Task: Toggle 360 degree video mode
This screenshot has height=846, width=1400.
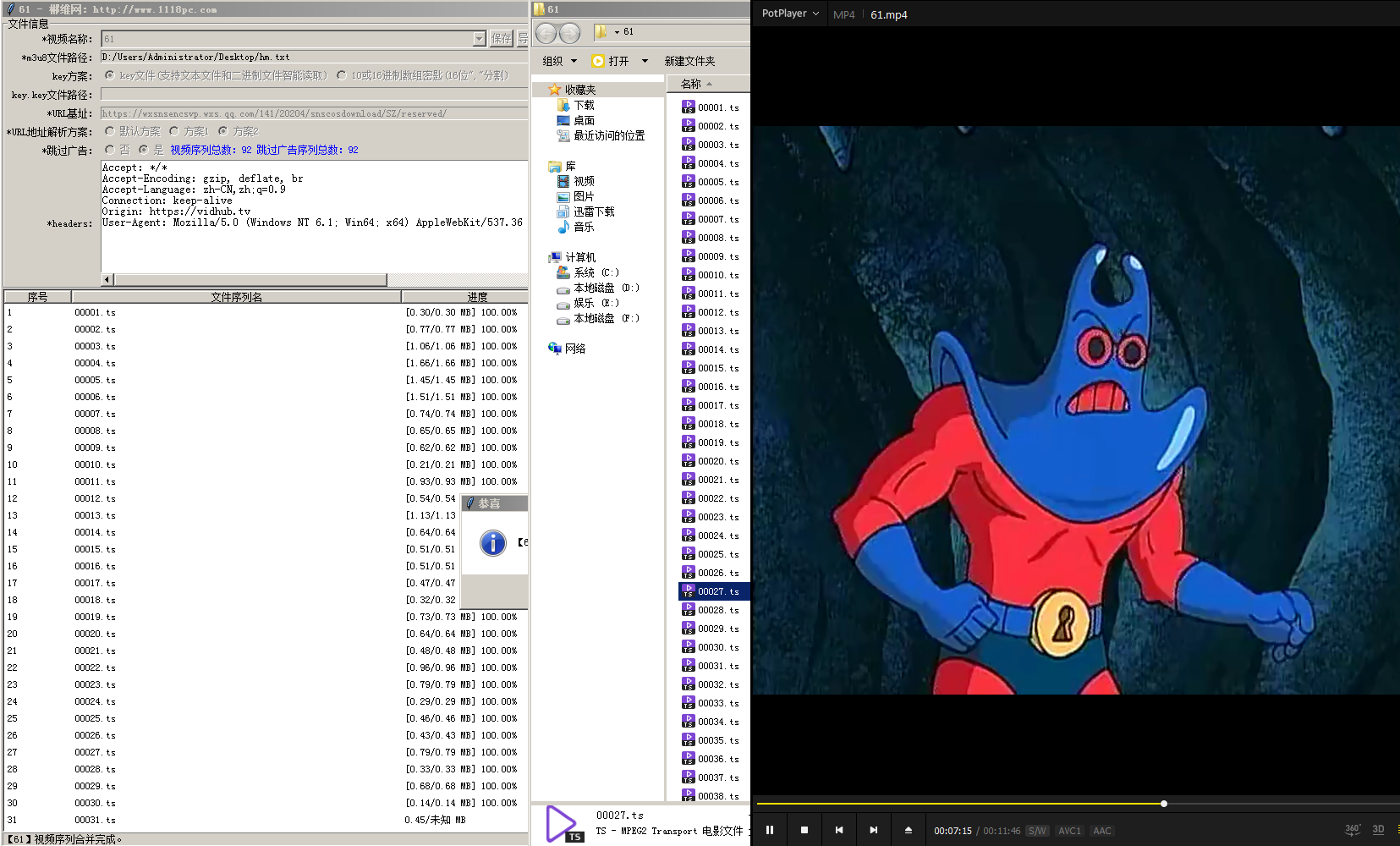Action: click(x=1352, y=830)
